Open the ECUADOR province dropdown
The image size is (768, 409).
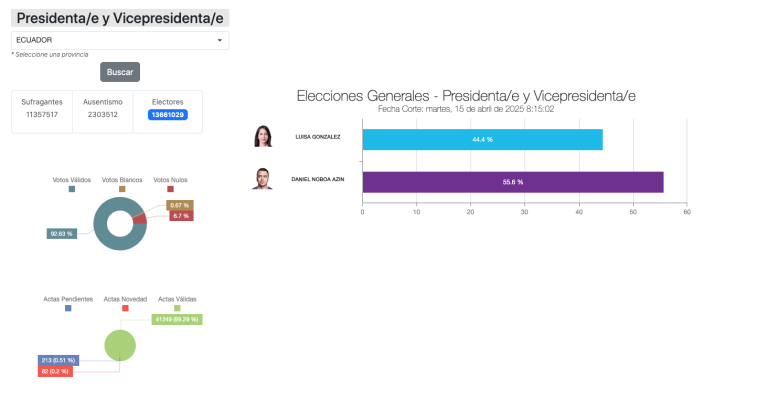120,40
